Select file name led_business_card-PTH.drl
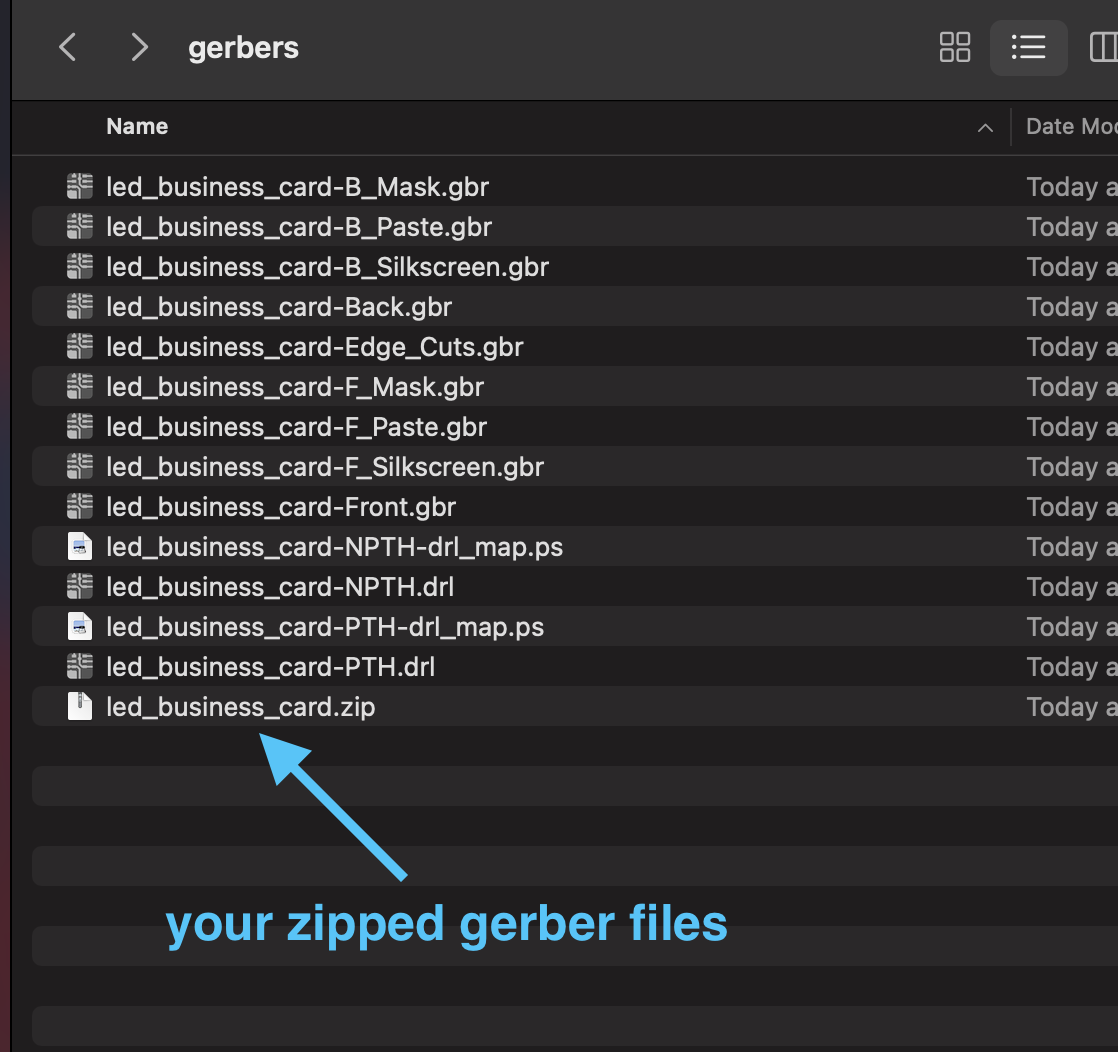The width and height of the screenshot is (1118, 1052). pyautogui.click(x=270, y=667)
